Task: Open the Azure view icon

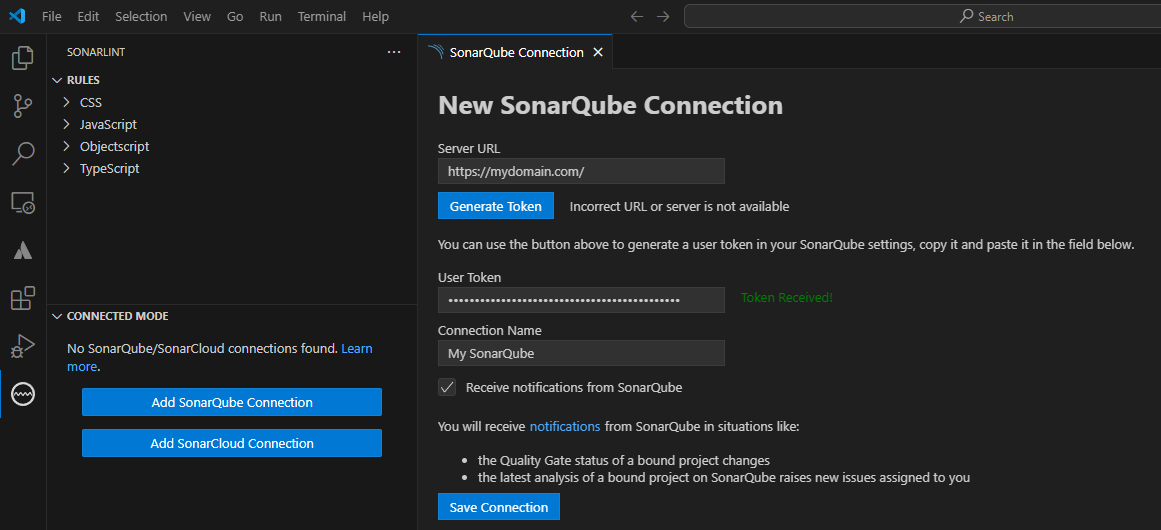Action: tap(23, 251)
